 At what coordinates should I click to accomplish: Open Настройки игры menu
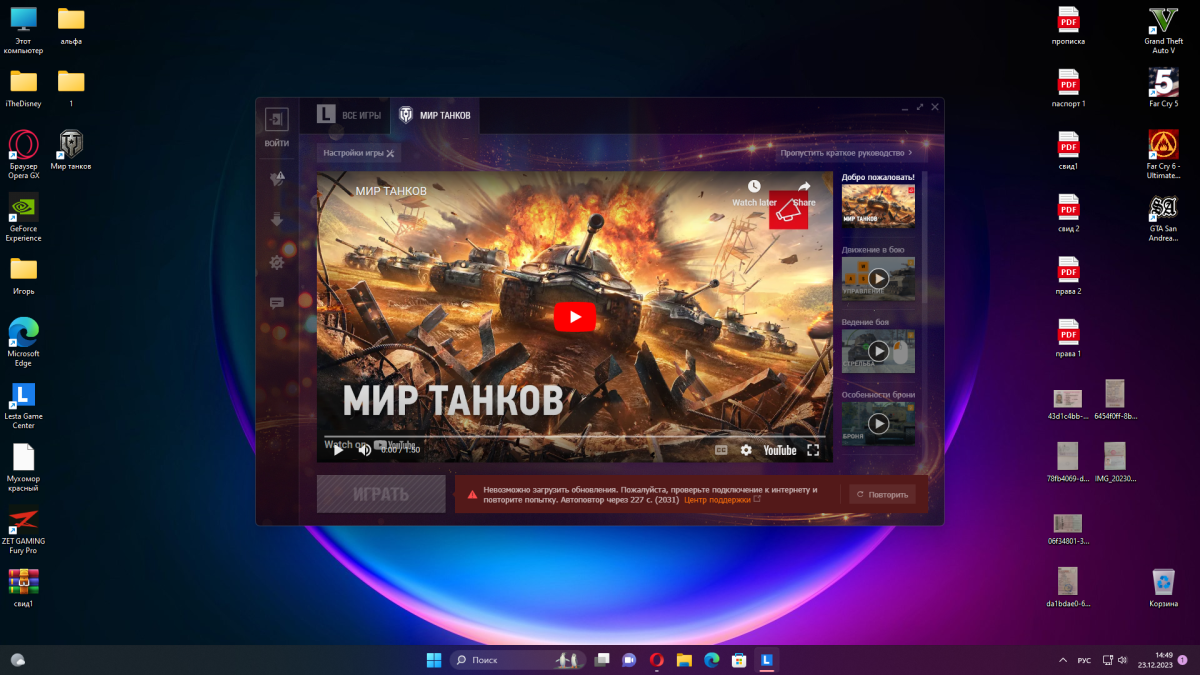pyautogui.click(x=359, y=153)
